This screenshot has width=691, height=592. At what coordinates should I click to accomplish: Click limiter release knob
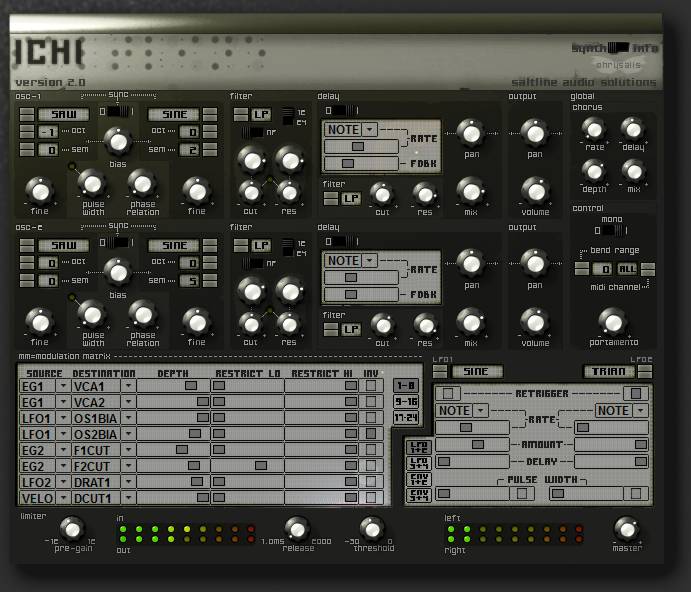click(297, 529)
